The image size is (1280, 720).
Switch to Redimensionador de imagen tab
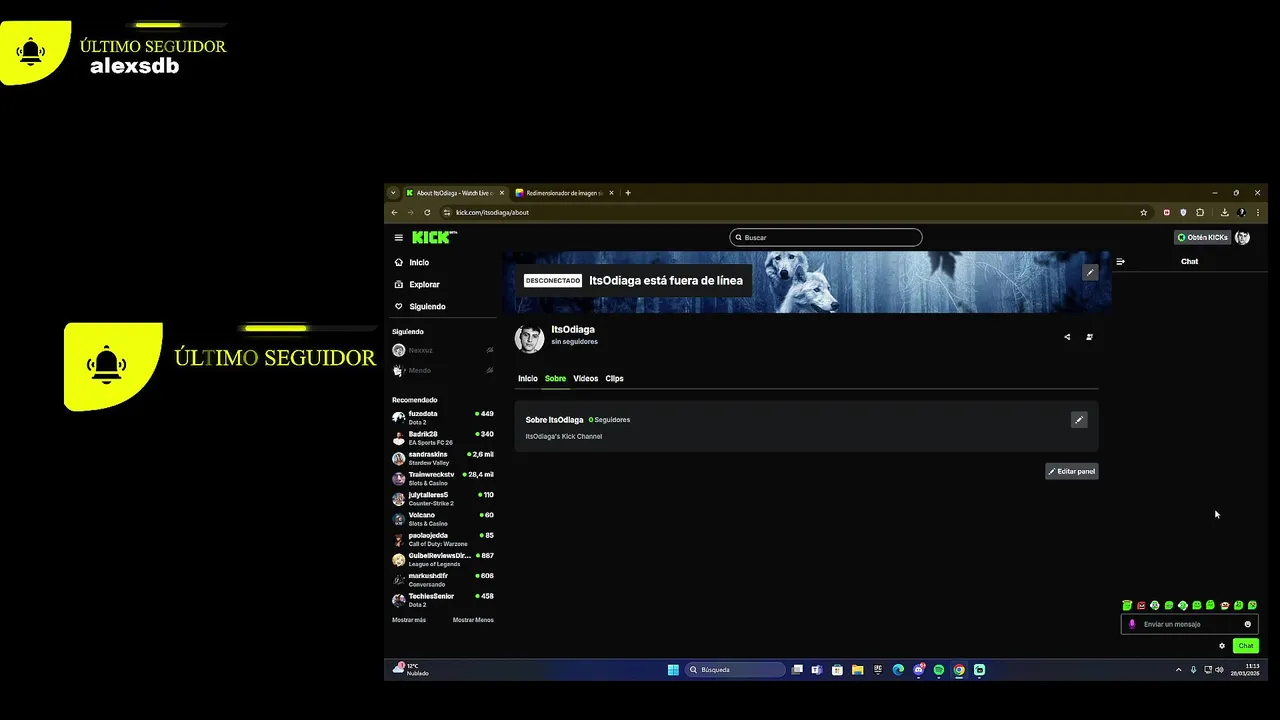[563, 193]
